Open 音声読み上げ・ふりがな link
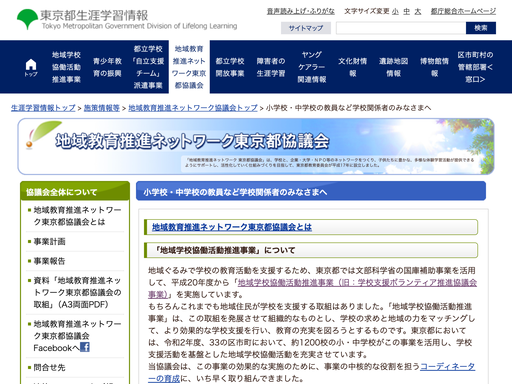 click(301, 11)
